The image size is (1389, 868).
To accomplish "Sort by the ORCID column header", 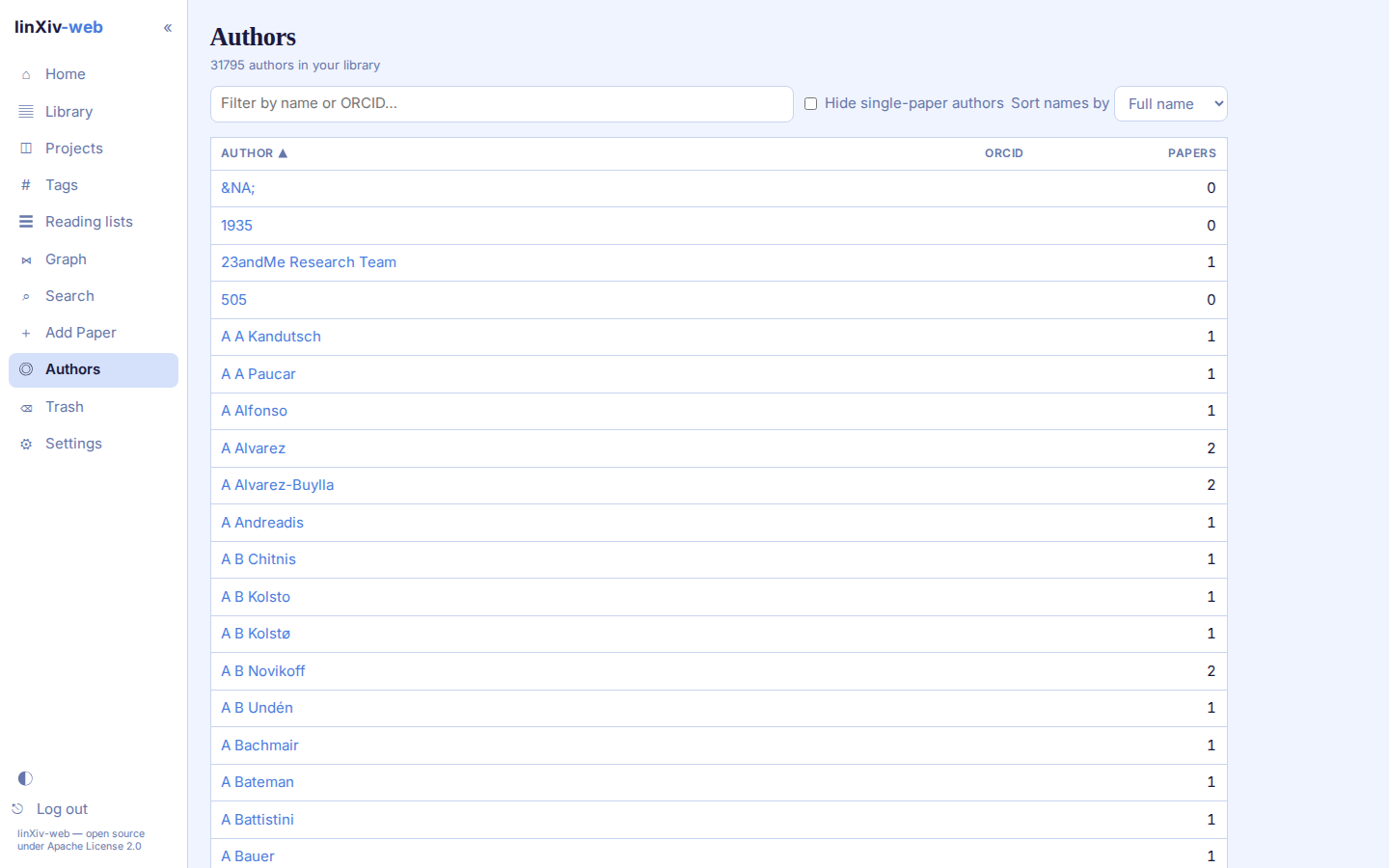I will 1004,153.
